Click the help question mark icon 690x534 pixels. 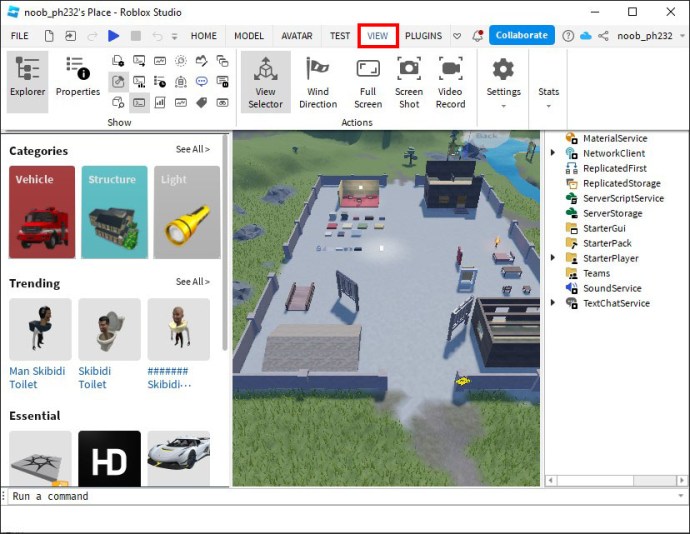(x=566, y=36)
